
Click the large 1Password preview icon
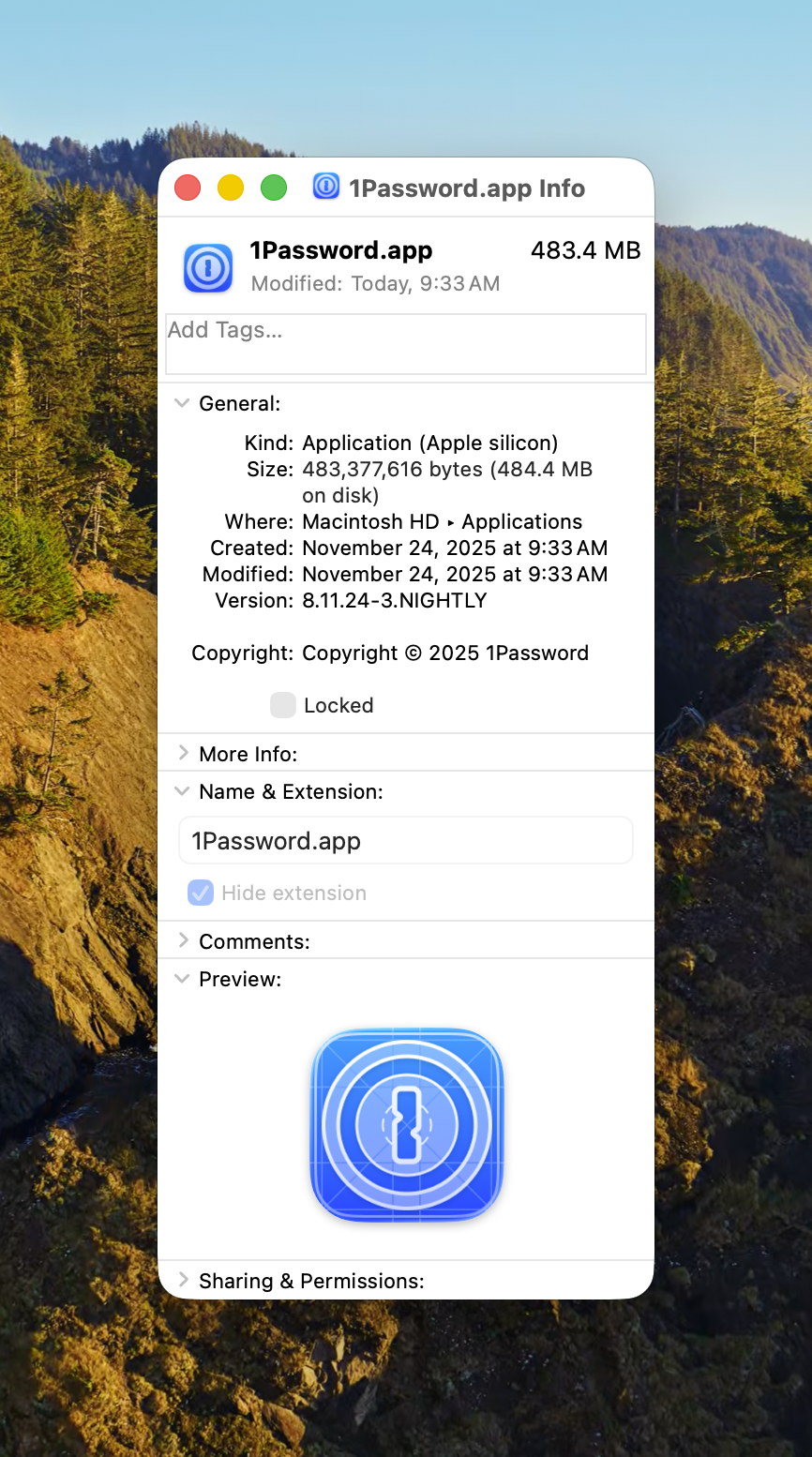click(407, 1124)
